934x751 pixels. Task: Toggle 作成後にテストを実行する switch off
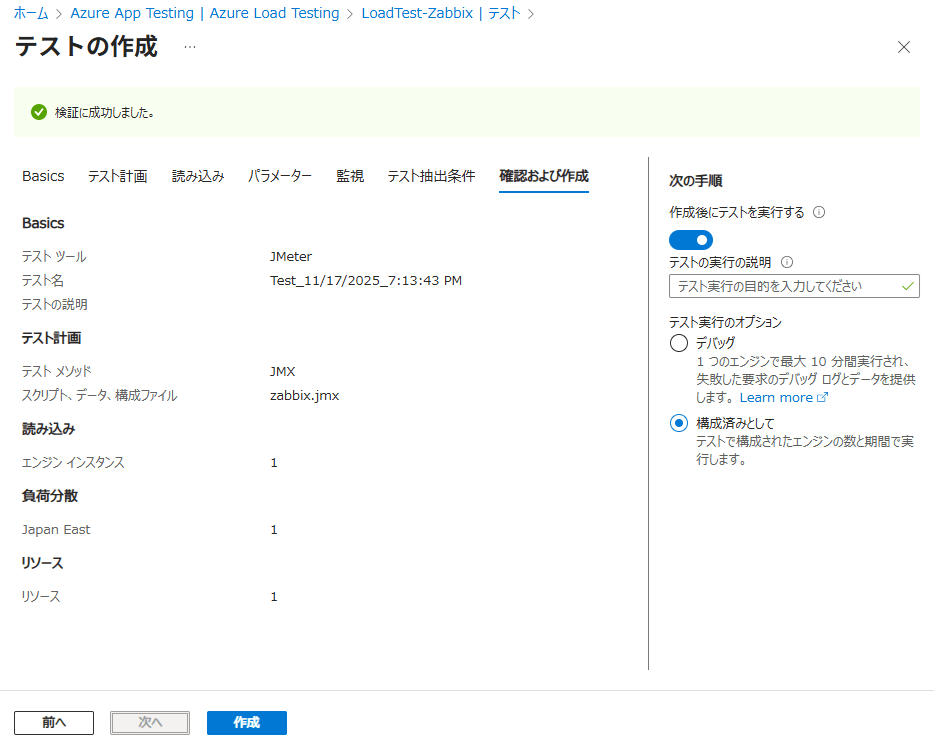point(691,239)
